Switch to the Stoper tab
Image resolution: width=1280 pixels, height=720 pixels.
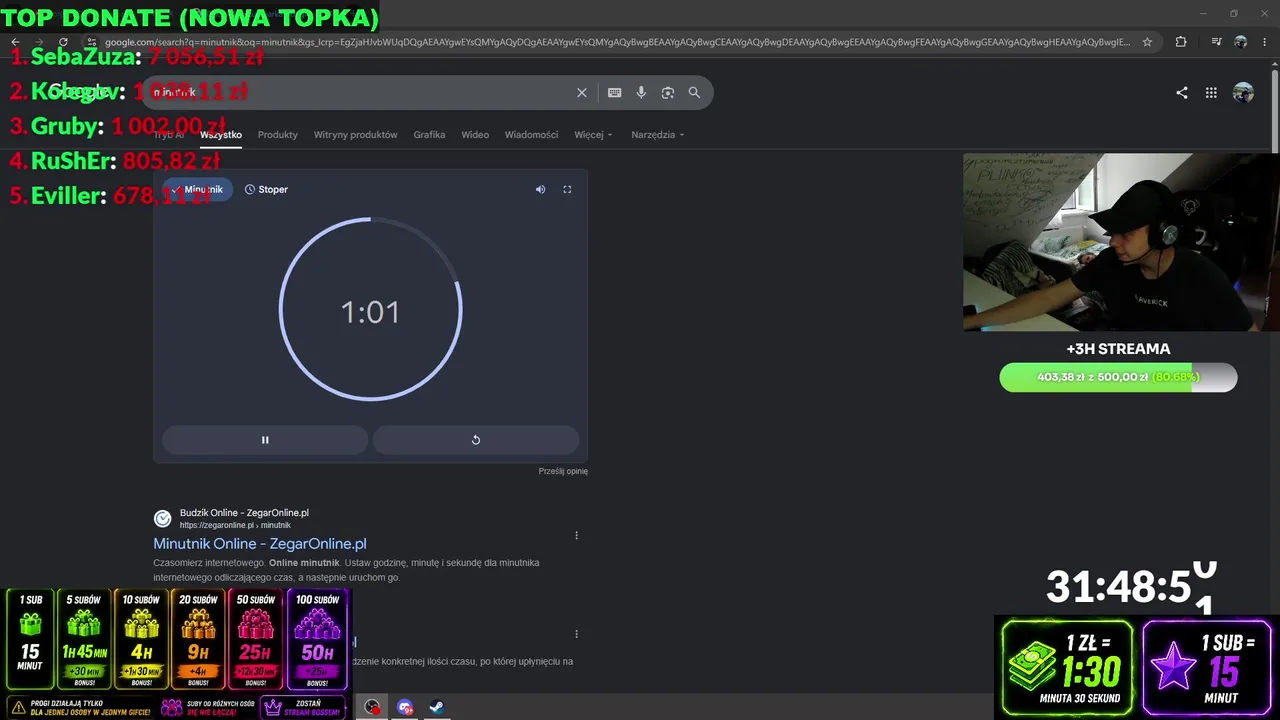[x=266, y=189]
